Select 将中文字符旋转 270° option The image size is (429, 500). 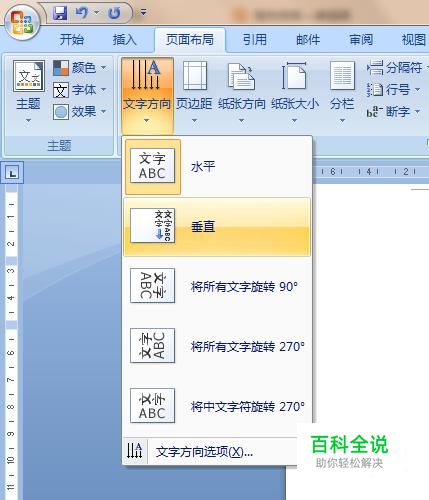tap(217, 406)
